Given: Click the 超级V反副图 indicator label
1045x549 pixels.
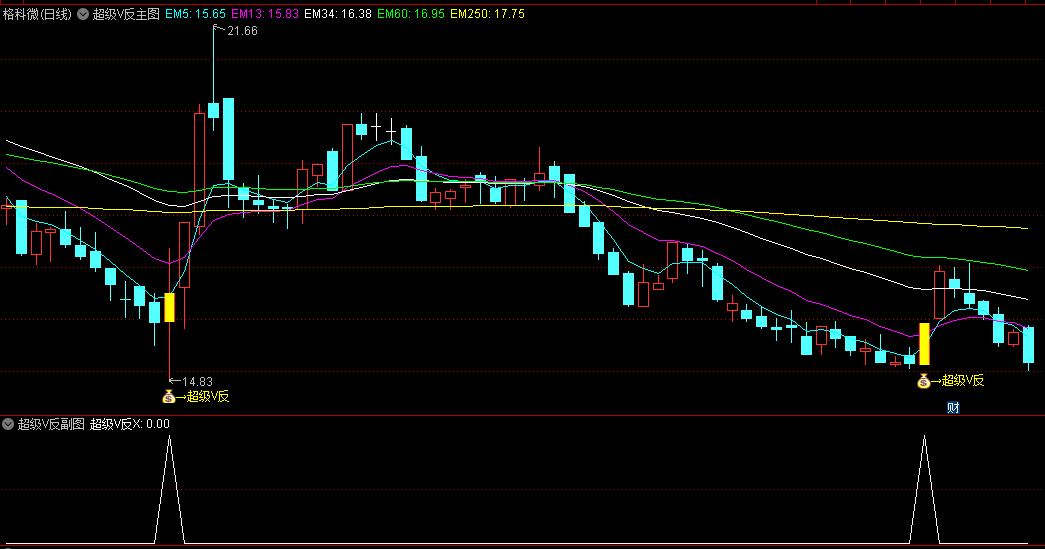Looking at the screenshot, I should (x=51, y=424).
